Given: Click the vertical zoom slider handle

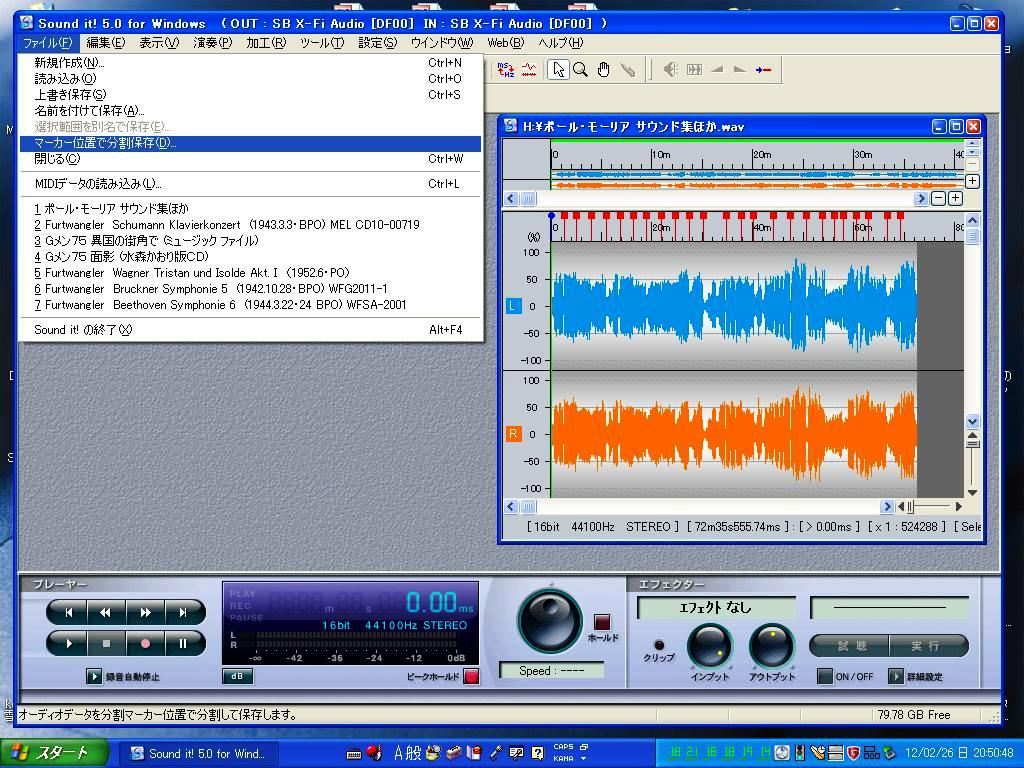Looking at the screenshot, I should tap(972, 444).
